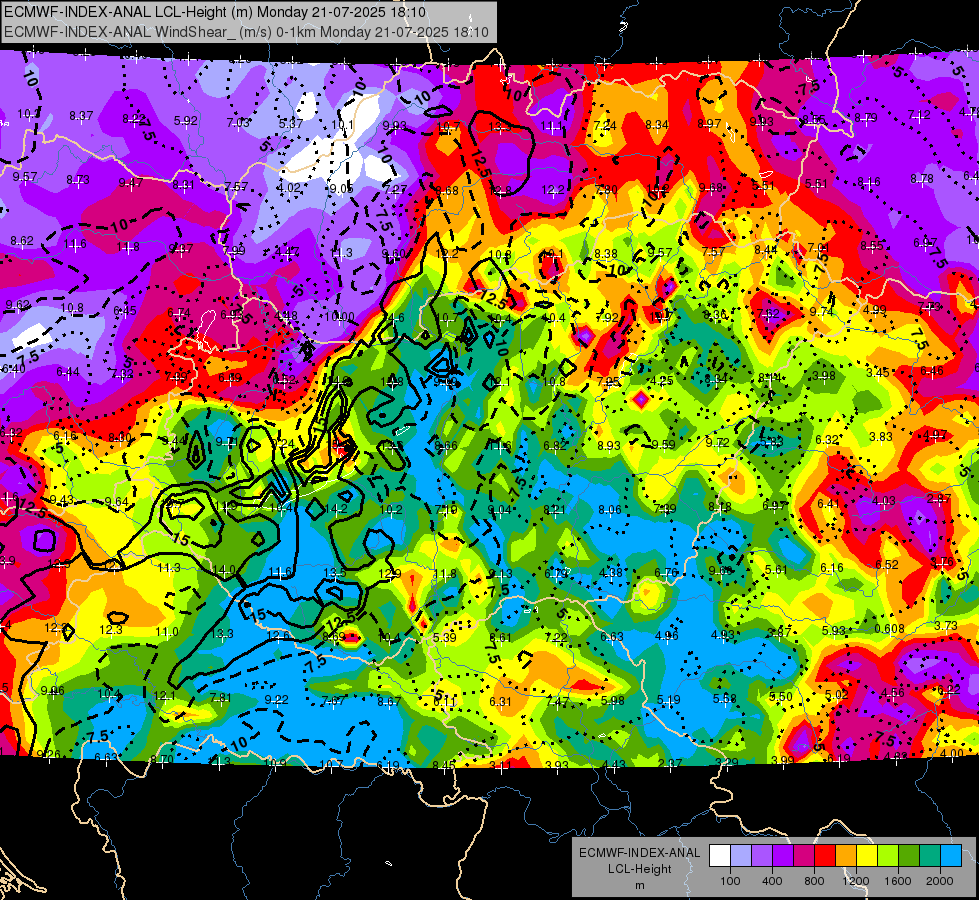Click the legend tick label '400'
979x900 pixels.
point(772,881)
